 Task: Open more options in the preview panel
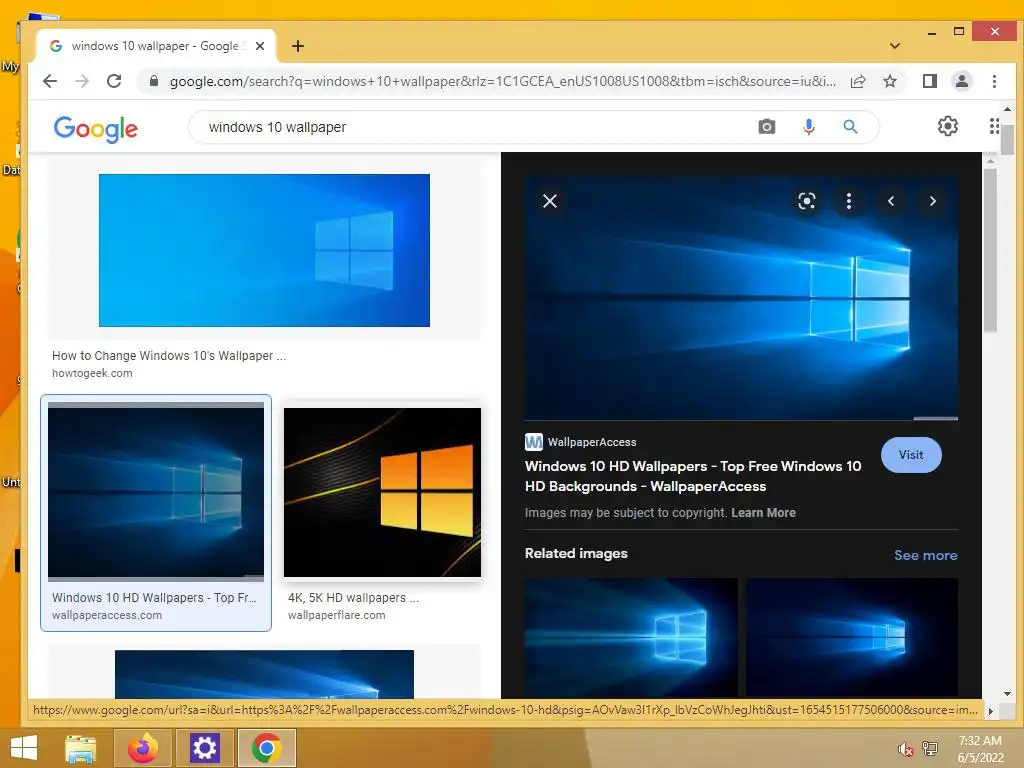[x=848, y=201]
